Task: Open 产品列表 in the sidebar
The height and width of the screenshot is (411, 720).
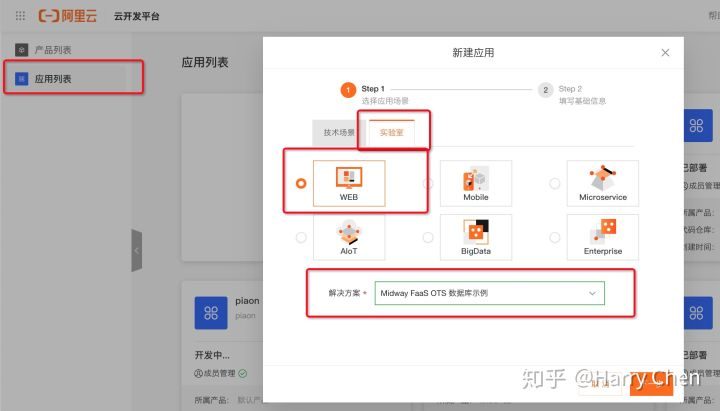Action: click(53, 50)
